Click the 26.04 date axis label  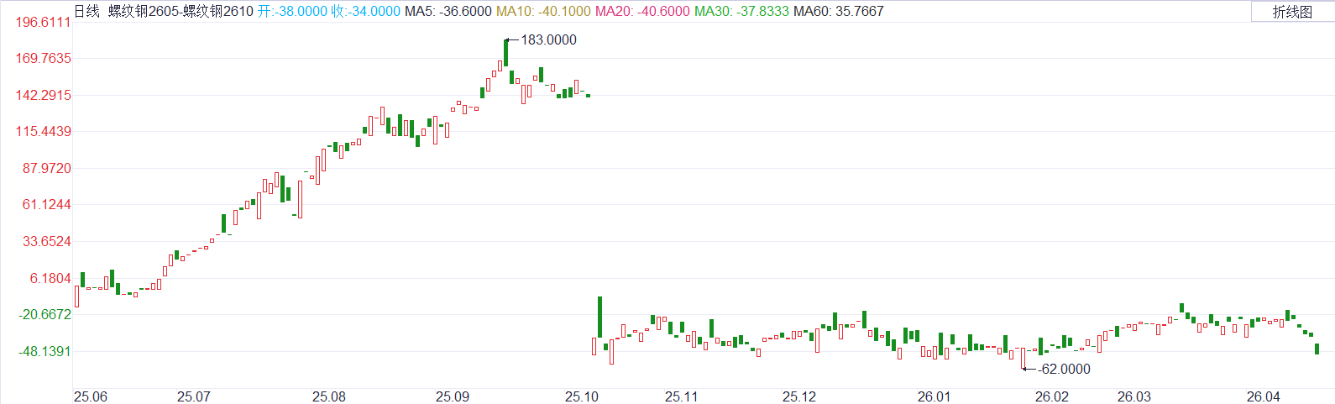(1264, 396)
